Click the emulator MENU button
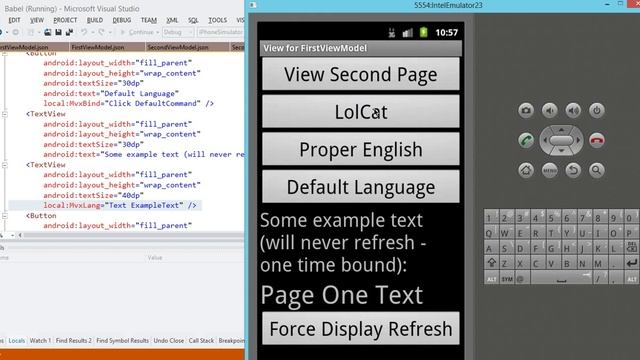Viewport: 640px width, 360px height. pos(549,170)
